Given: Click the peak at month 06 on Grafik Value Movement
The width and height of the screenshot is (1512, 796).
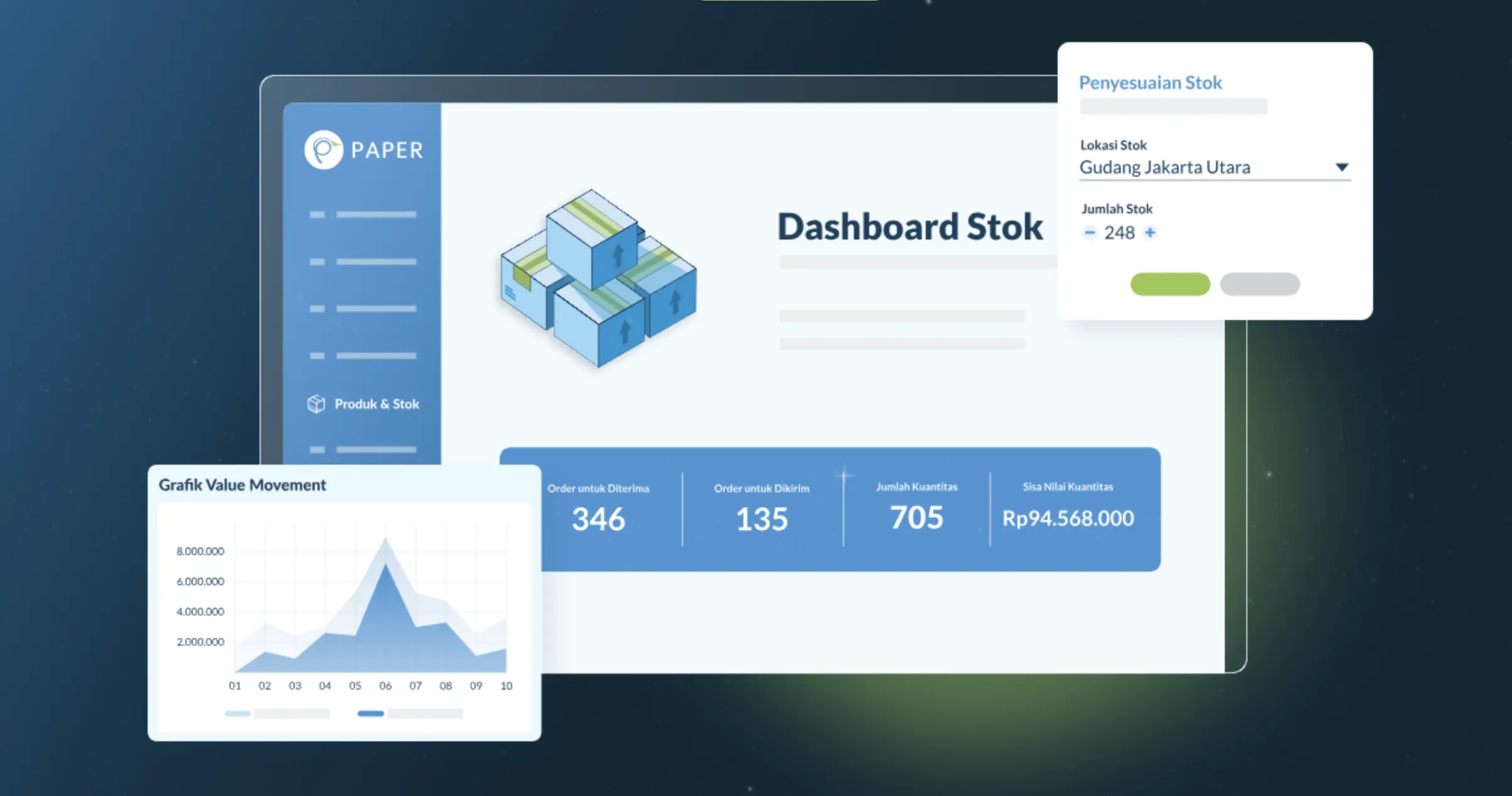Looking at the screenshot, I should (385, 539).
